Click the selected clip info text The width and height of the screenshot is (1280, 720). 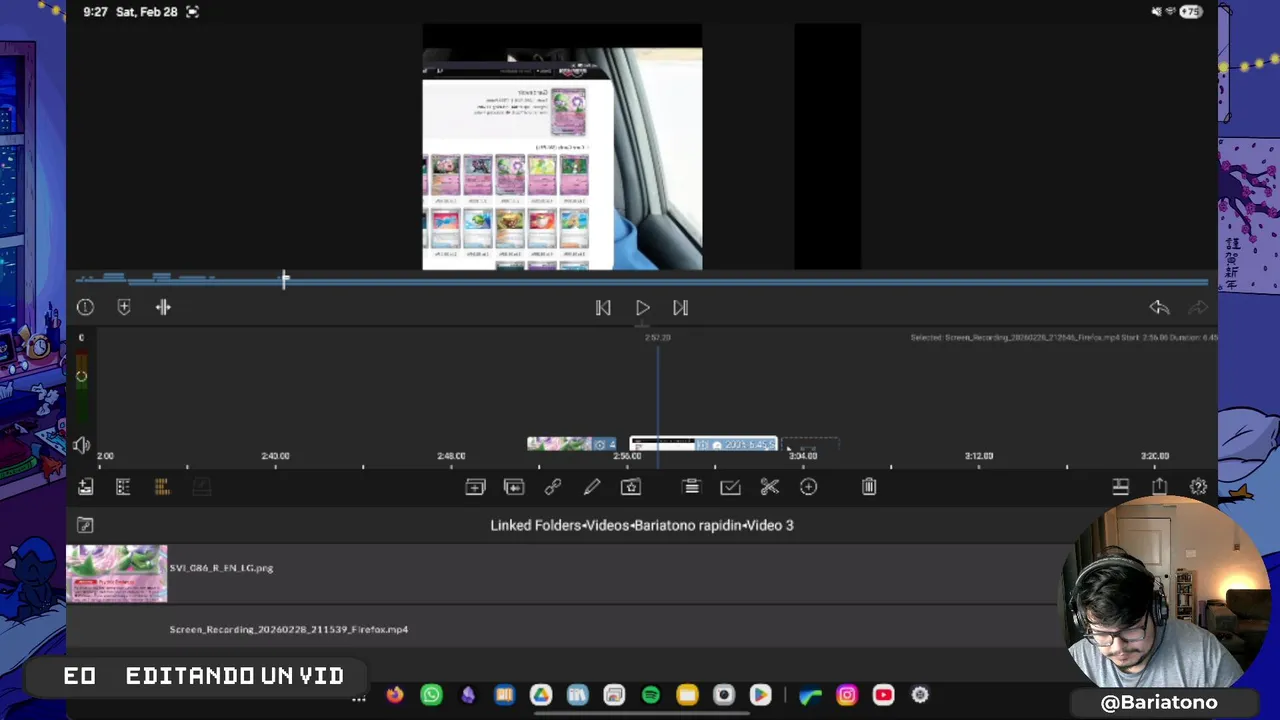[1064, 338]
